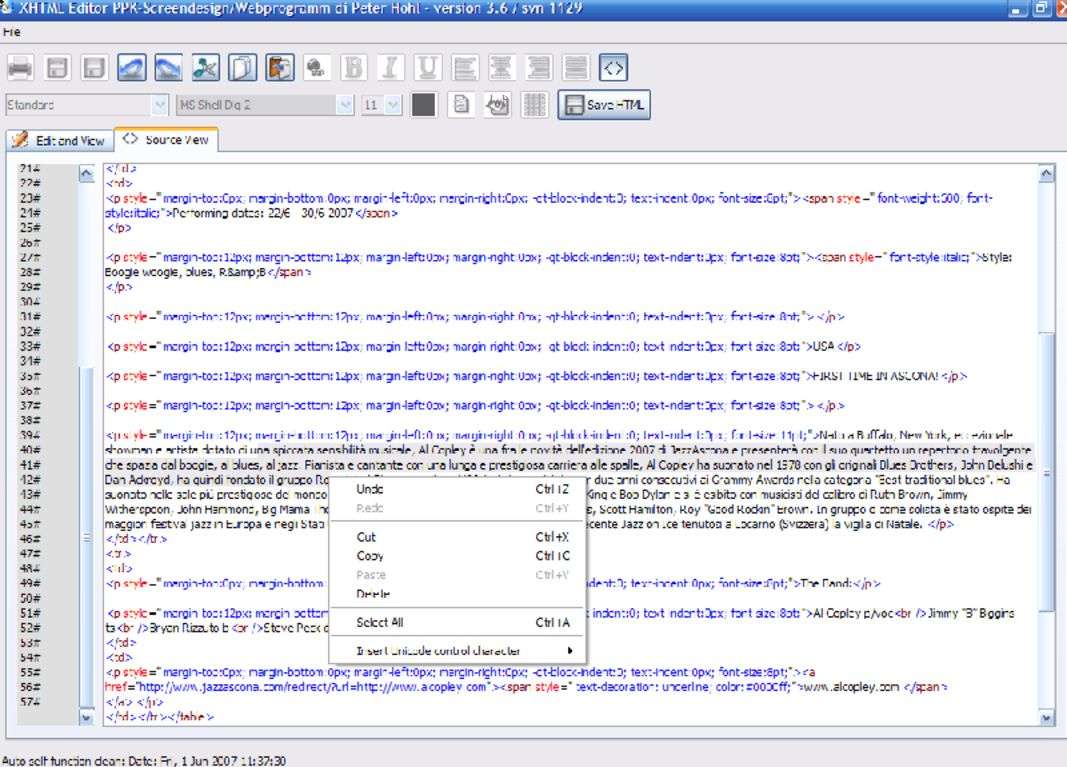Image resolution: width=1067 pixels, height=767 pixels.
Task: Choose Copy in the context menu
Action: click(370, 556)
